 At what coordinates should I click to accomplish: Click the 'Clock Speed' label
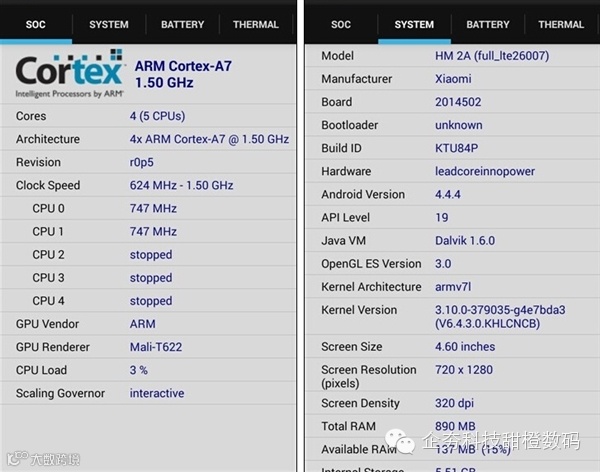click(48, 185)
